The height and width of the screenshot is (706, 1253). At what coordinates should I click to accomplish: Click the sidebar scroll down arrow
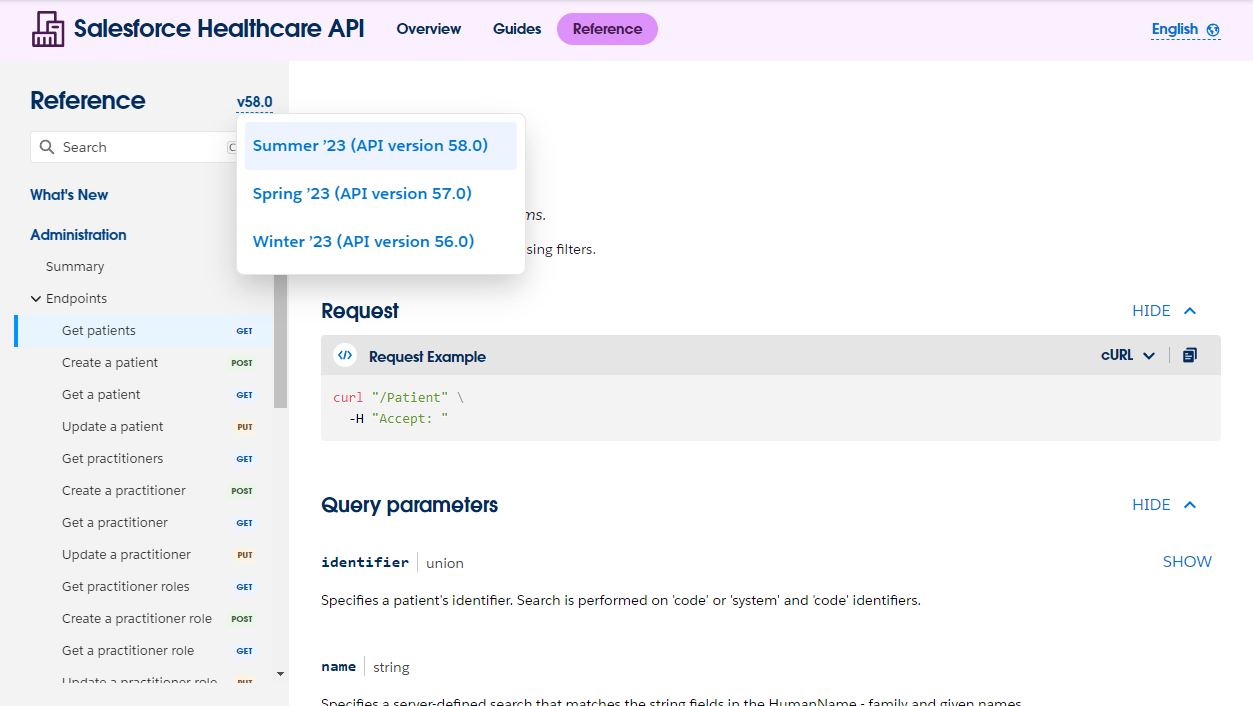pos(280,674)
